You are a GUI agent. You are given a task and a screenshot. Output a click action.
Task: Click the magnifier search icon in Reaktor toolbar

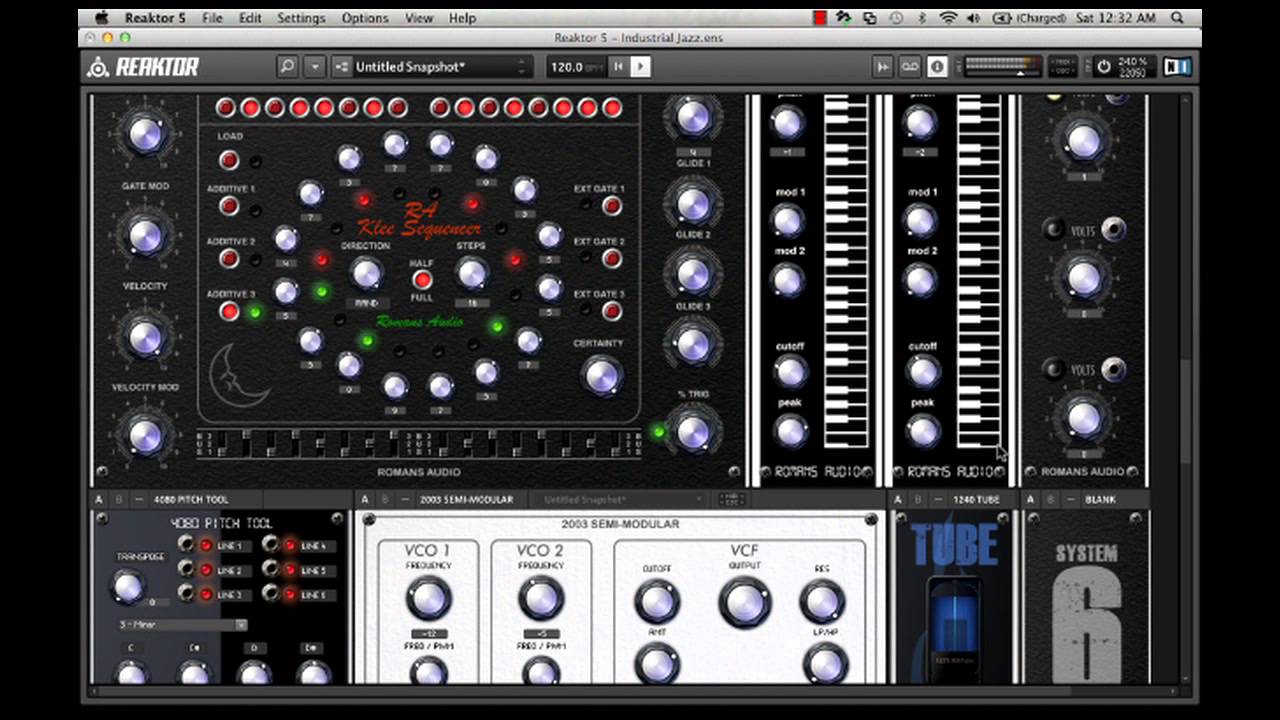(288, 66)
